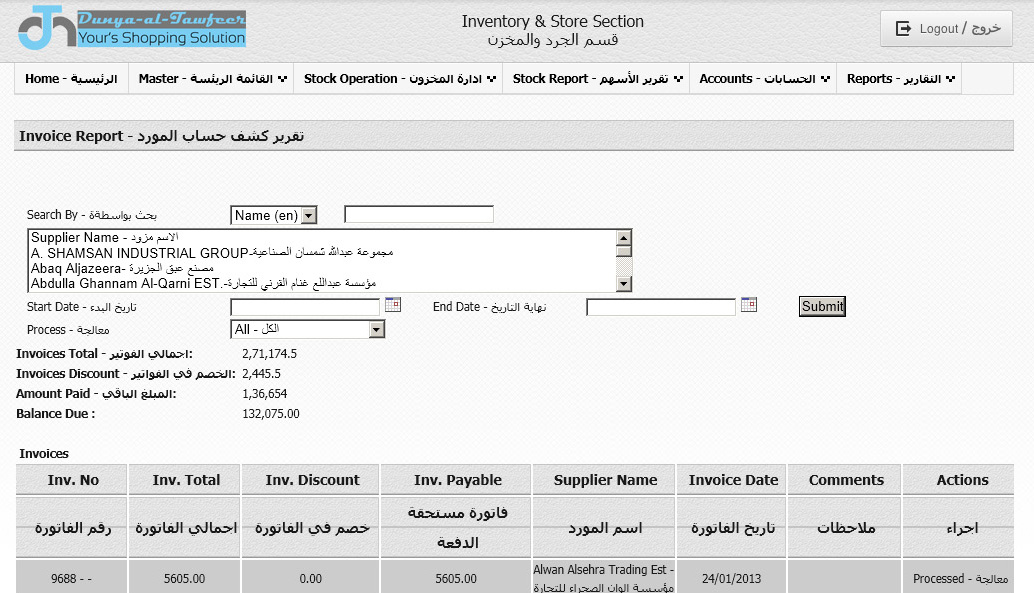The width and height of the screenshot is (1034, 593).
Task: Open the Stock Operation menu
Action: 399,78
